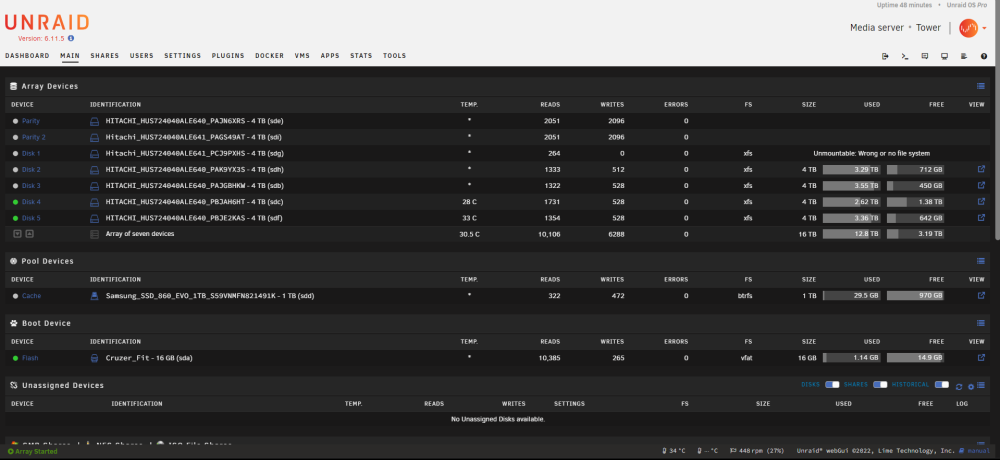Click the spin-up arrow under the array list
Screen dimensions: 1000x460
click(29, 234)
